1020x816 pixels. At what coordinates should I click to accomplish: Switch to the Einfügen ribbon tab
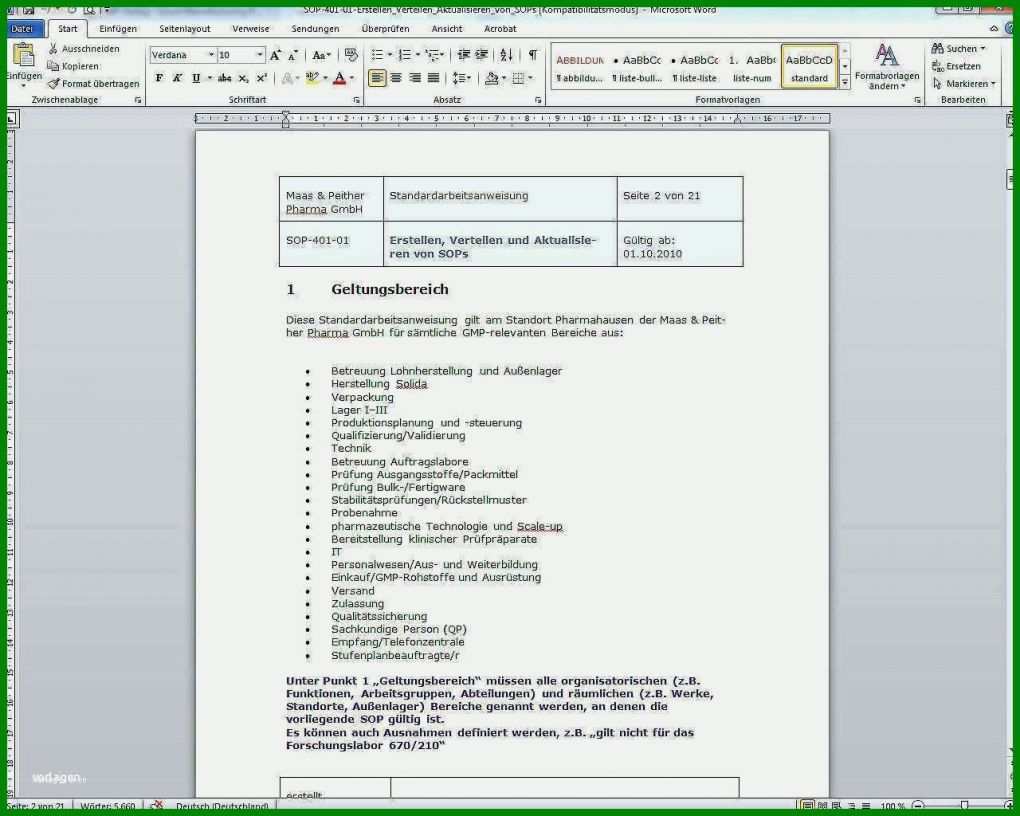point(118,29)
